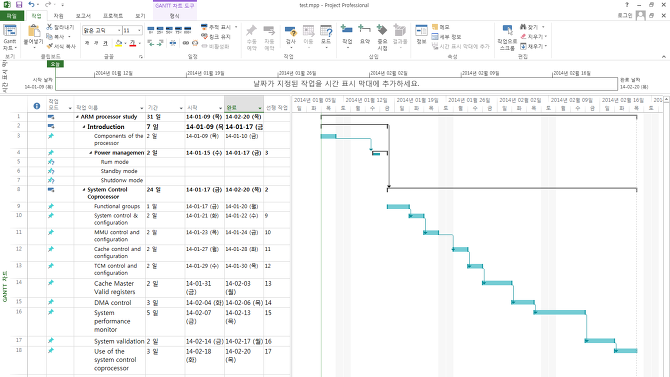Switch to 보고서 (Report) tab
Image resolution: width=670 pixels, height=377 pixels.
pyautogui.click(x=83, y=16)
